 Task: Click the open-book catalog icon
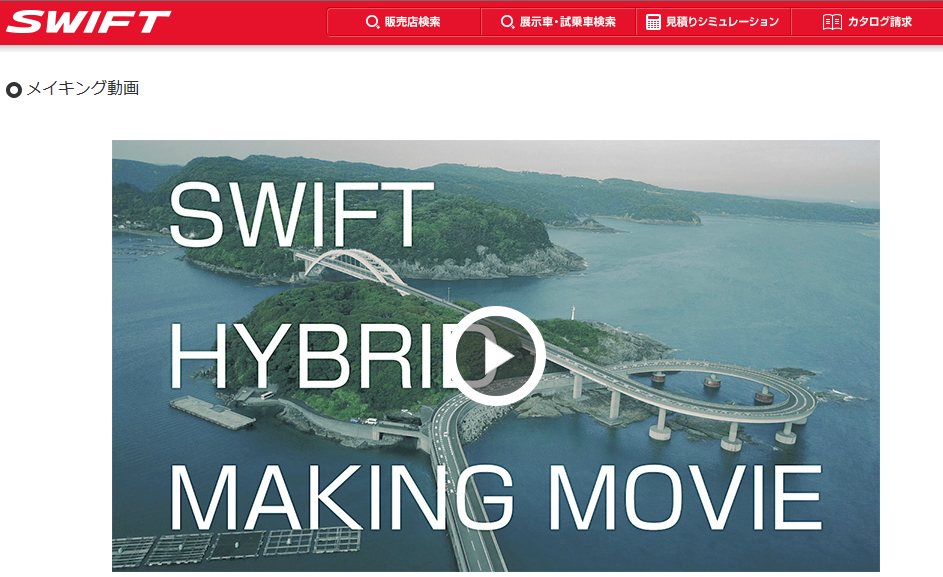coord(832,22)
